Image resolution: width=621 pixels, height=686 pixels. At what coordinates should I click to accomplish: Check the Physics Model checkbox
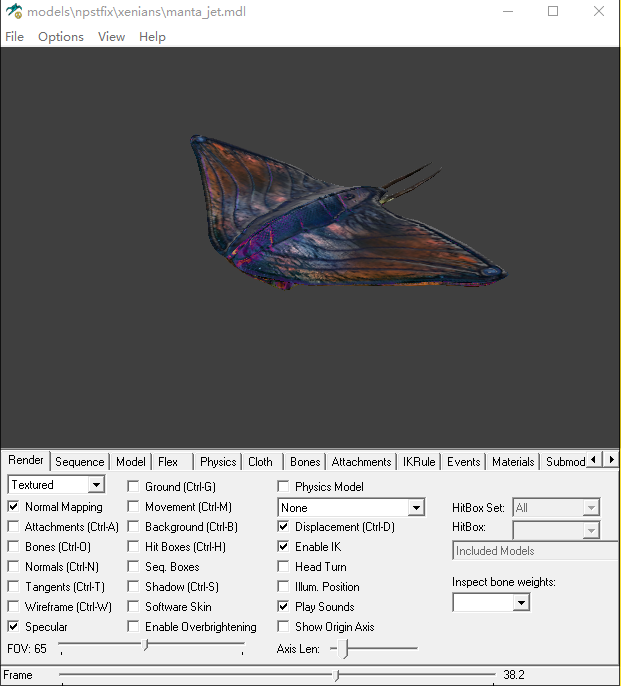pos(283,486)
